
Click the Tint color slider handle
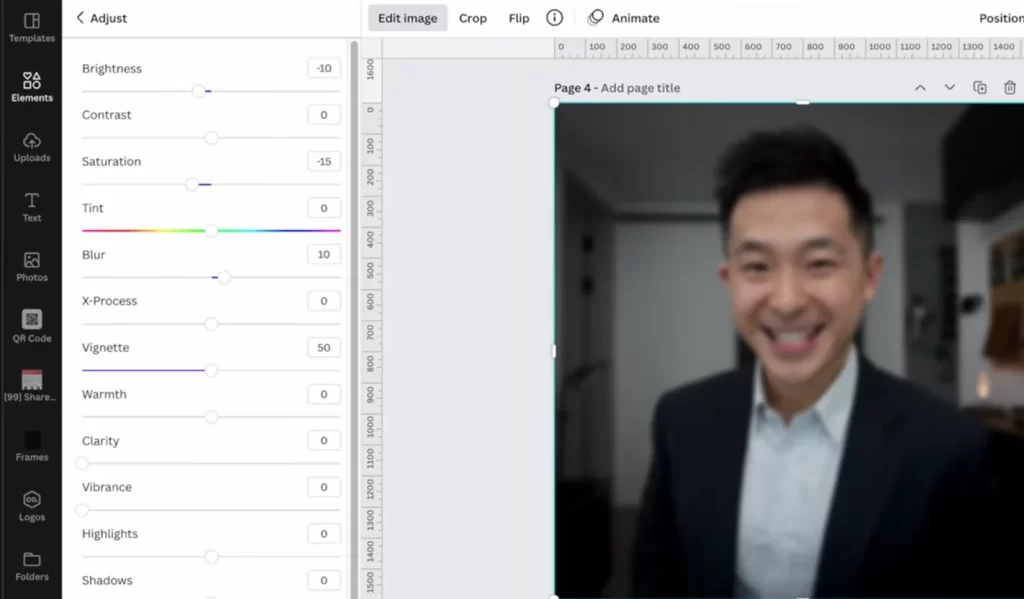pos(211,231)
